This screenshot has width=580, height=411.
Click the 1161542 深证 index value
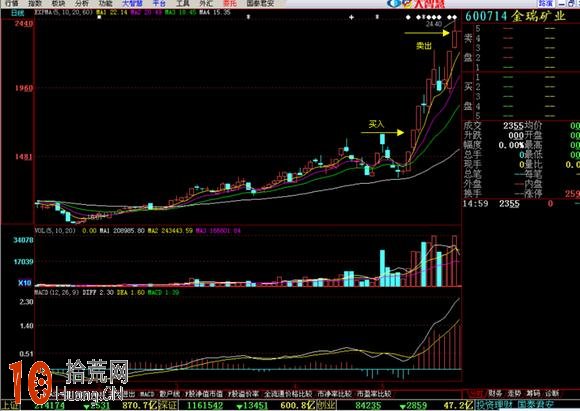pos(206,406)
